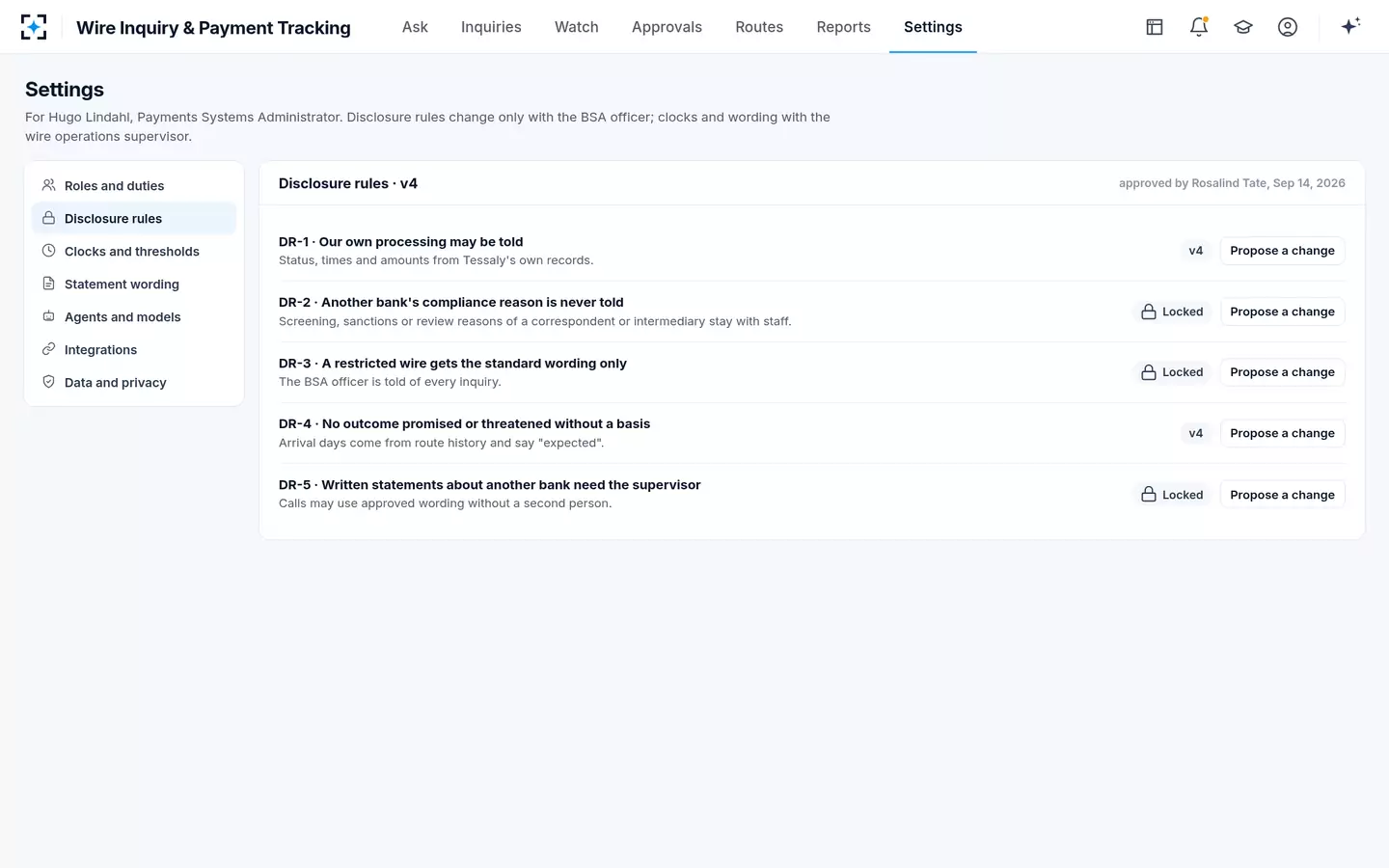This screenshot has height=868, width=1389.
Task: Open Integrations settings
Action: pos(134,349)
